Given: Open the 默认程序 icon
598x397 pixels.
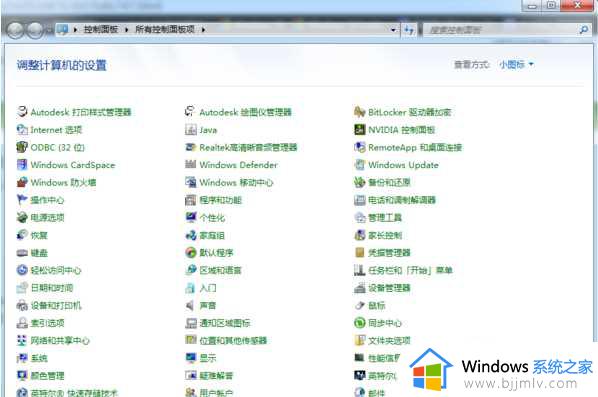Looking at the screenshot, I should (x=190, y=252).
